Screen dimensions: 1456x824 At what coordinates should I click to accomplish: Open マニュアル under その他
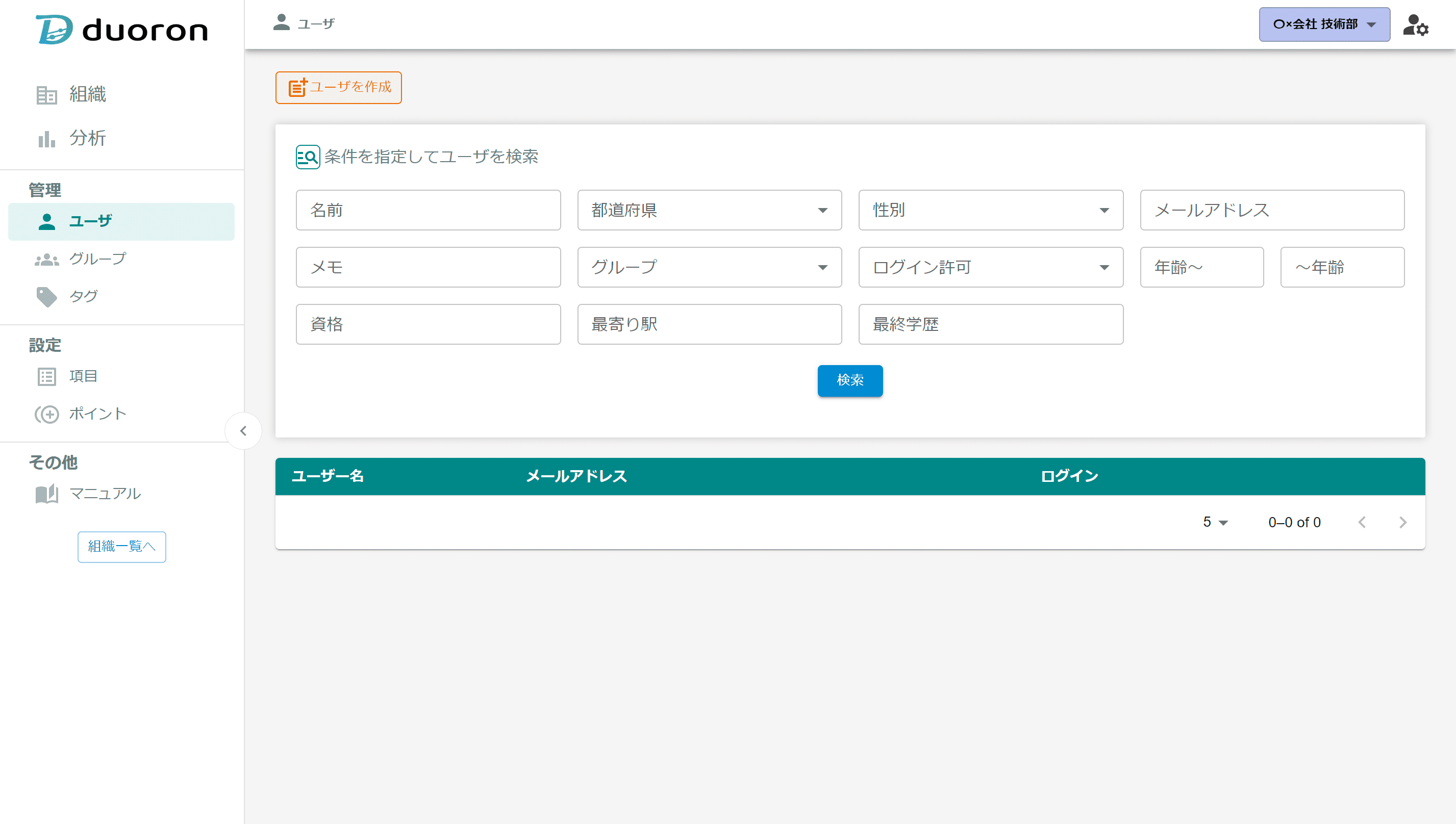122,494
